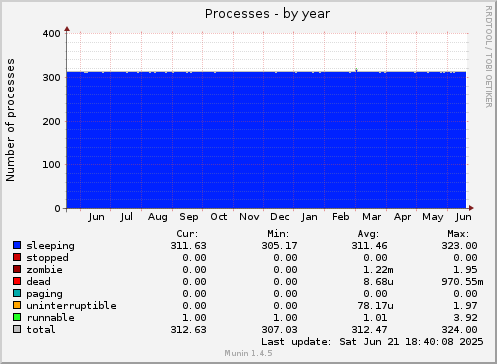Click the blue sleeping area in graph
The height and width of the screenshot is (364, 497).
(x=266, y=140)
